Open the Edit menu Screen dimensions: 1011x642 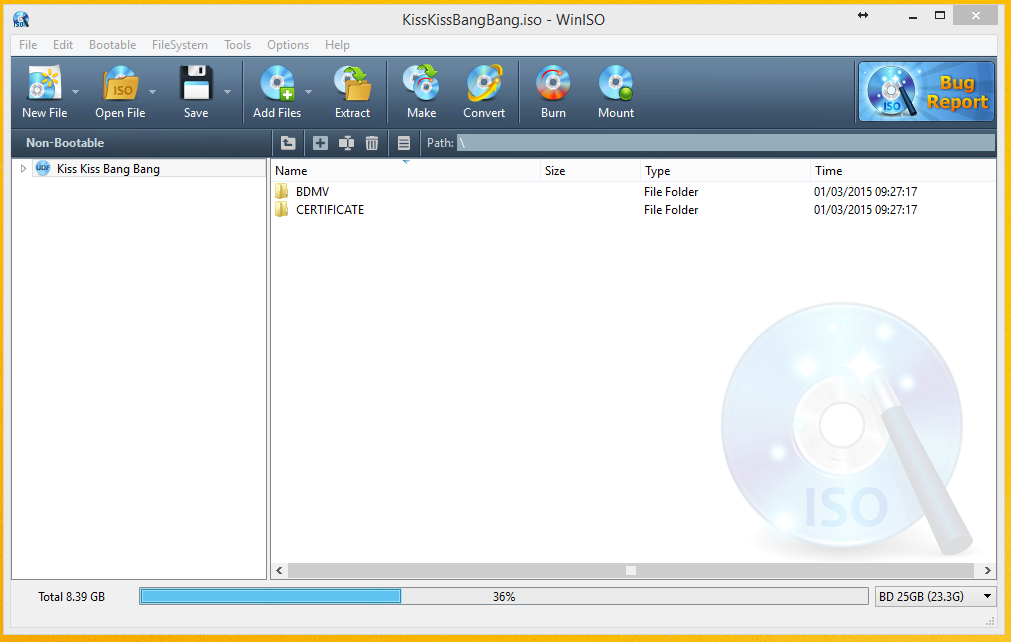[63, 45]
